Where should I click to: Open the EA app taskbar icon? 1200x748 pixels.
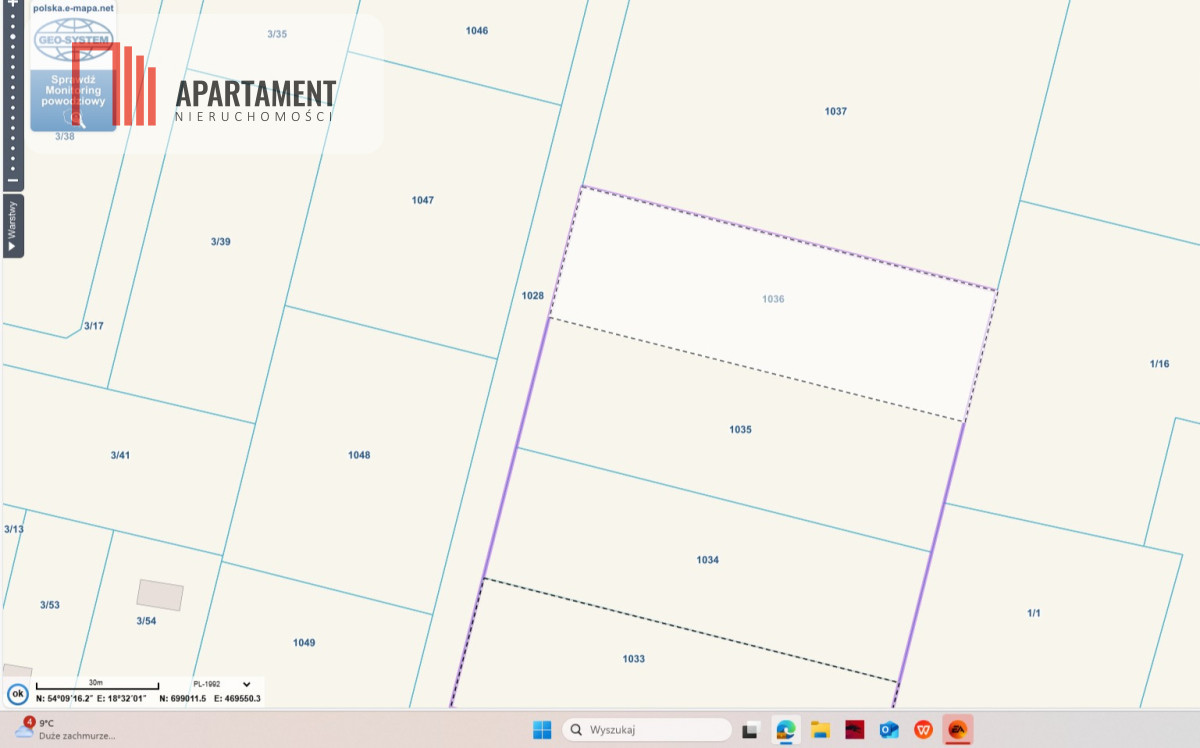point(957,730)
